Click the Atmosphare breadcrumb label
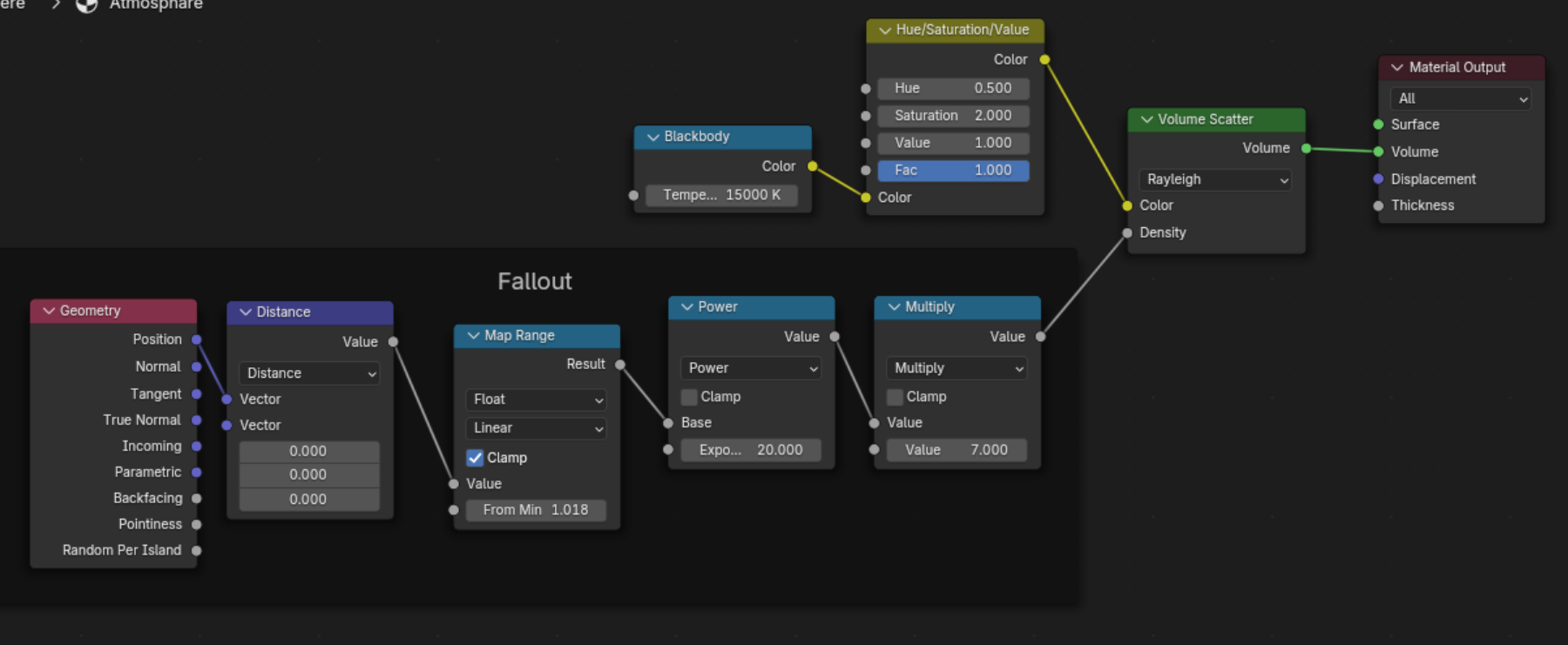 point(156,5)
